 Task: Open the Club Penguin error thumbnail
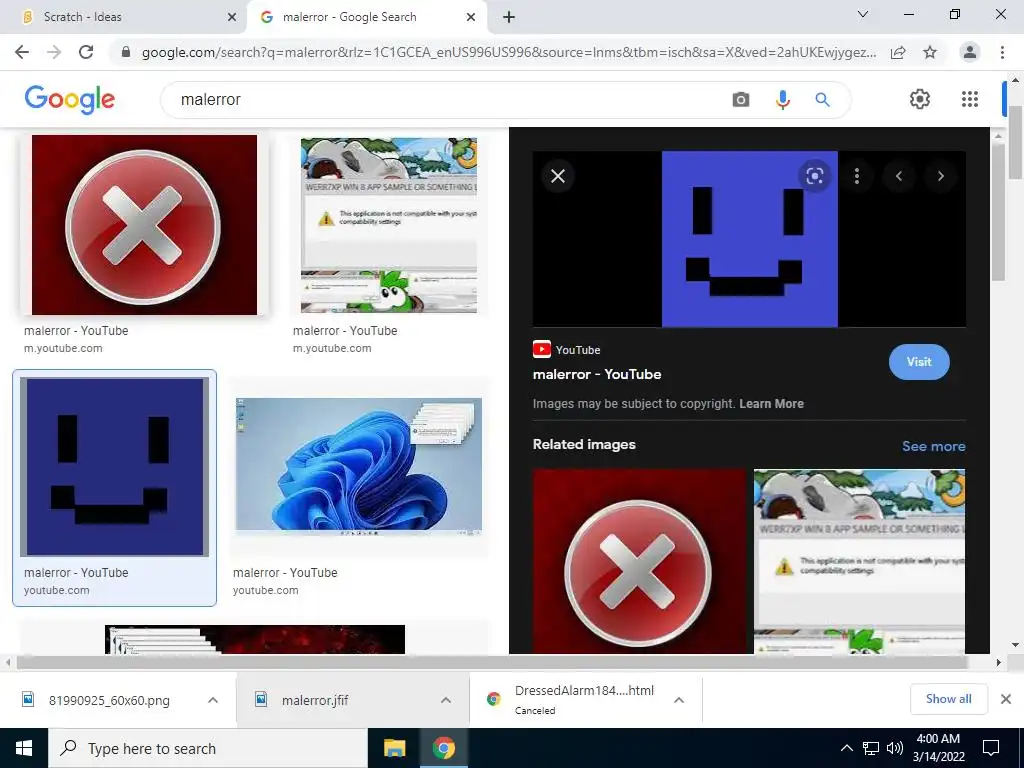point(389,225)
